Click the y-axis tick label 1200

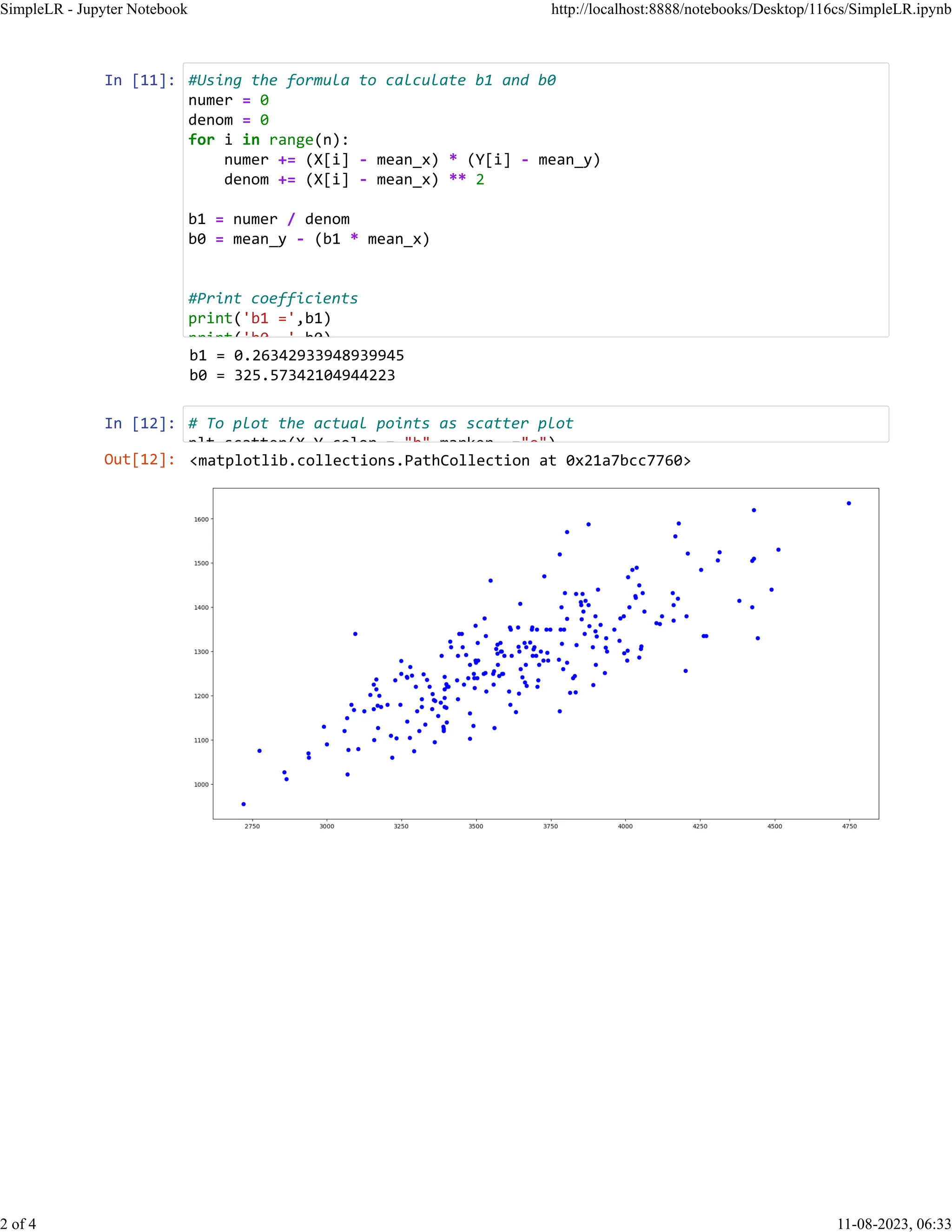[201, 696]
